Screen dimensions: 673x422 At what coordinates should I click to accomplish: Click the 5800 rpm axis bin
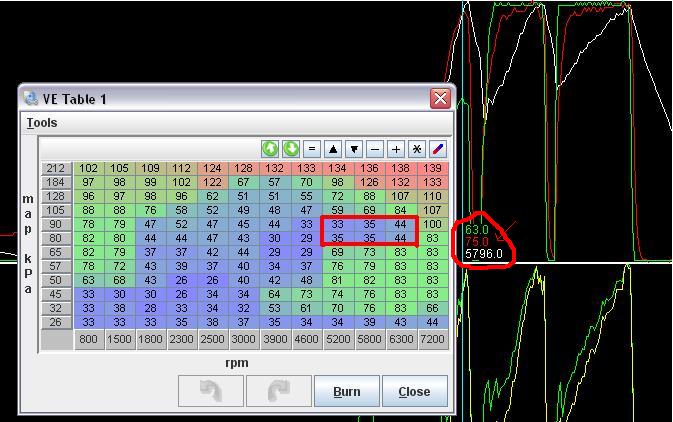[x=370, y=340]
